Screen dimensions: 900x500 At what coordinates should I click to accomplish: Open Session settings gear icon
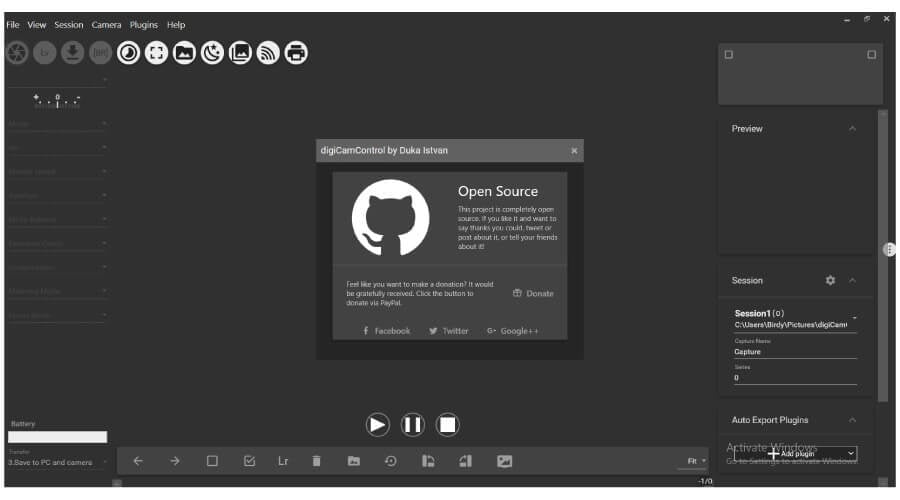(x=830, y=280)
